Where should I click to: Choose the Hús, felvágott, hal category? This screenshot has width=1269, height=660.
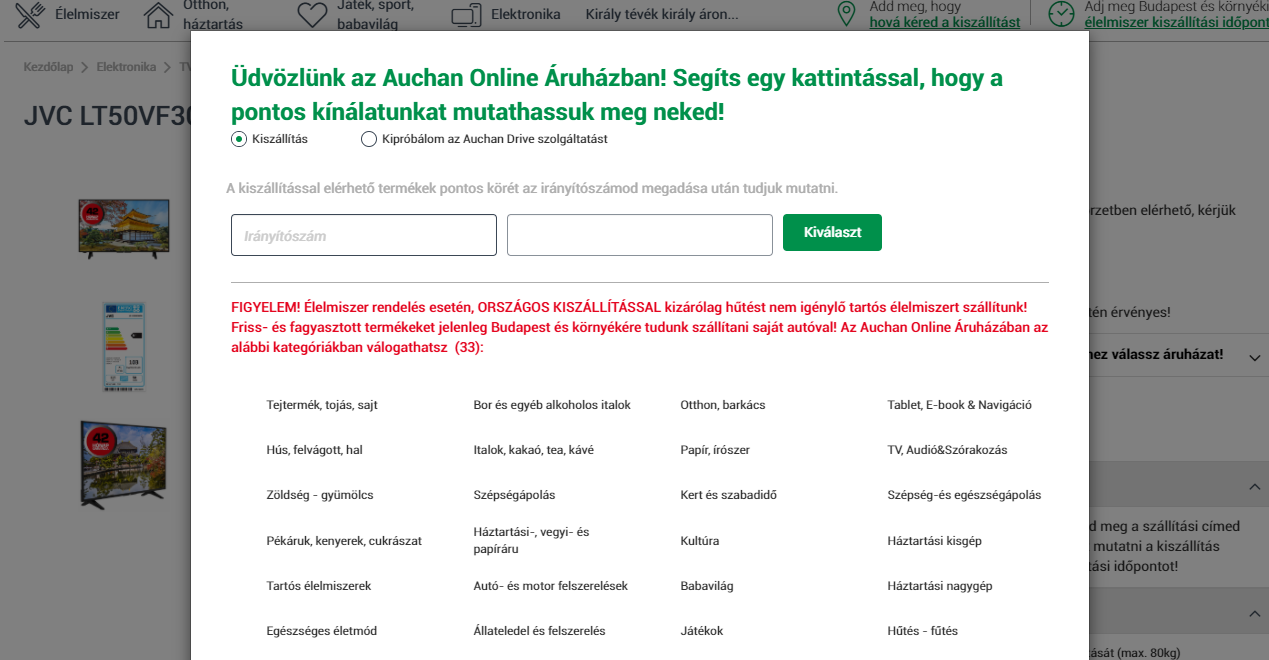(x=314, y=450)
